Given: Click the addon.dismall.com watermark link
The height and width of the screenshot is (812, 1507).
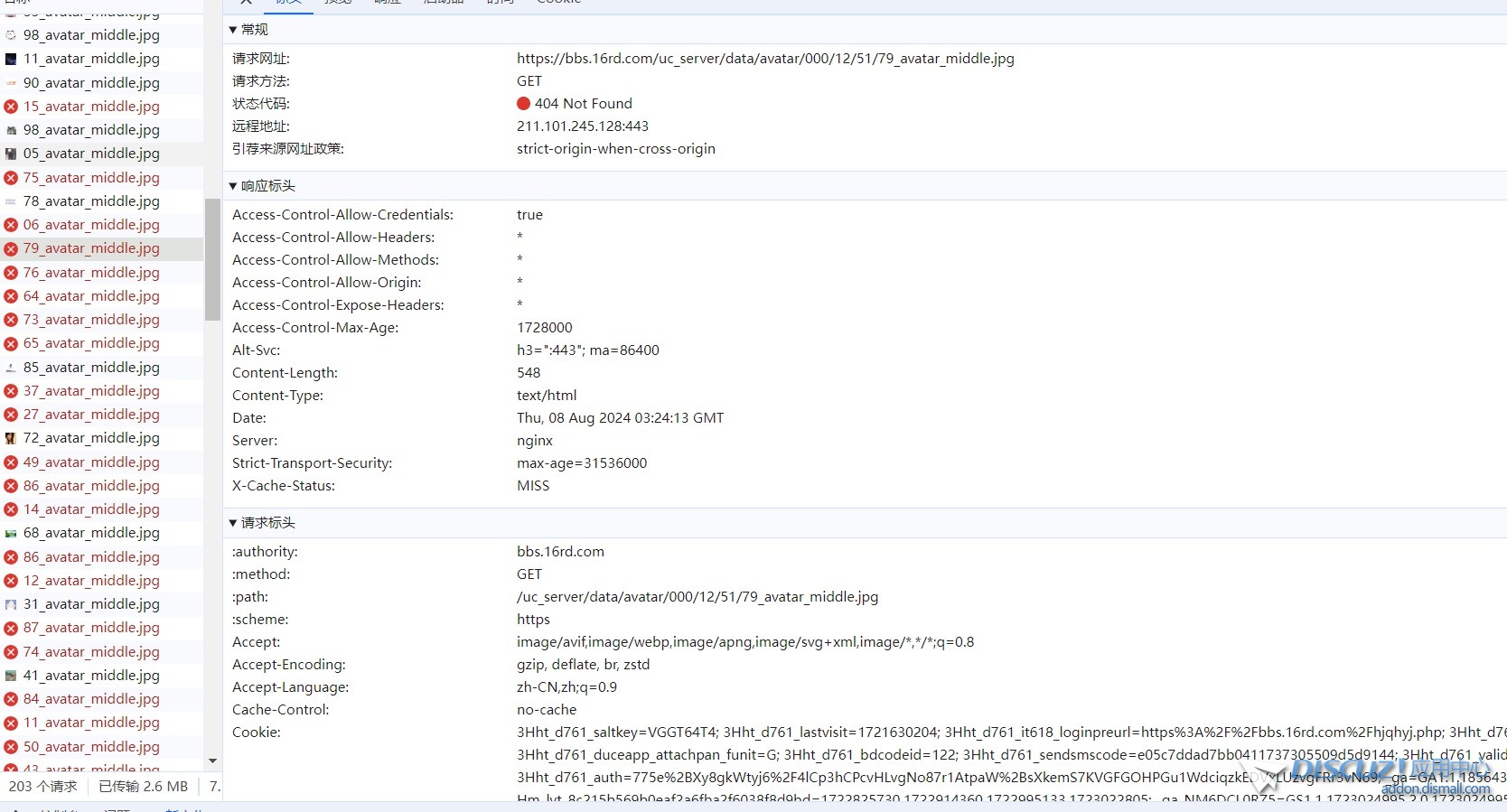Looking at the screenshot, I should coord(1435,789).
